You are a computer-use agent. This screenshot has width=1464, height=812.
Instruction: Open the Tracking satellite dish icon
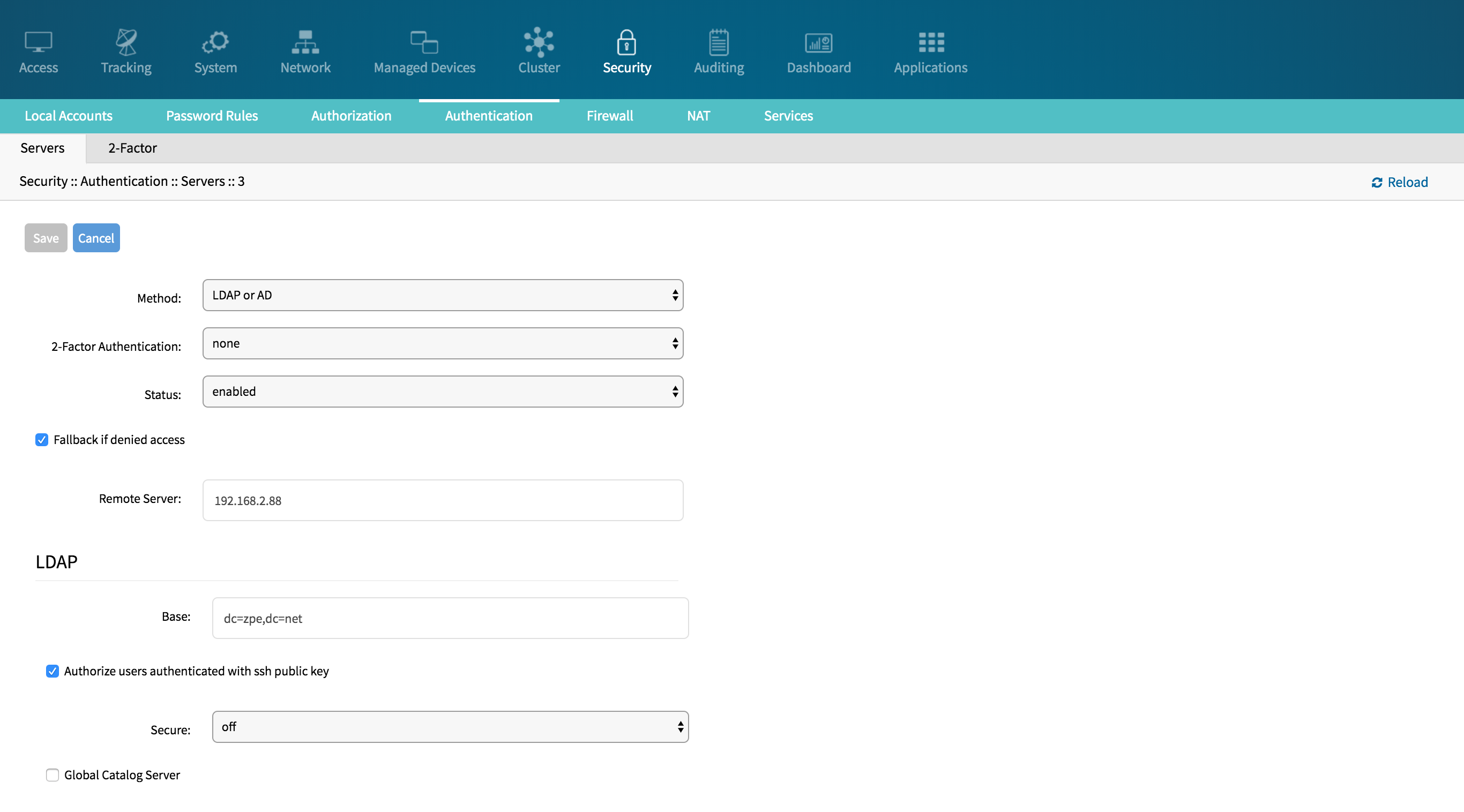126,42
